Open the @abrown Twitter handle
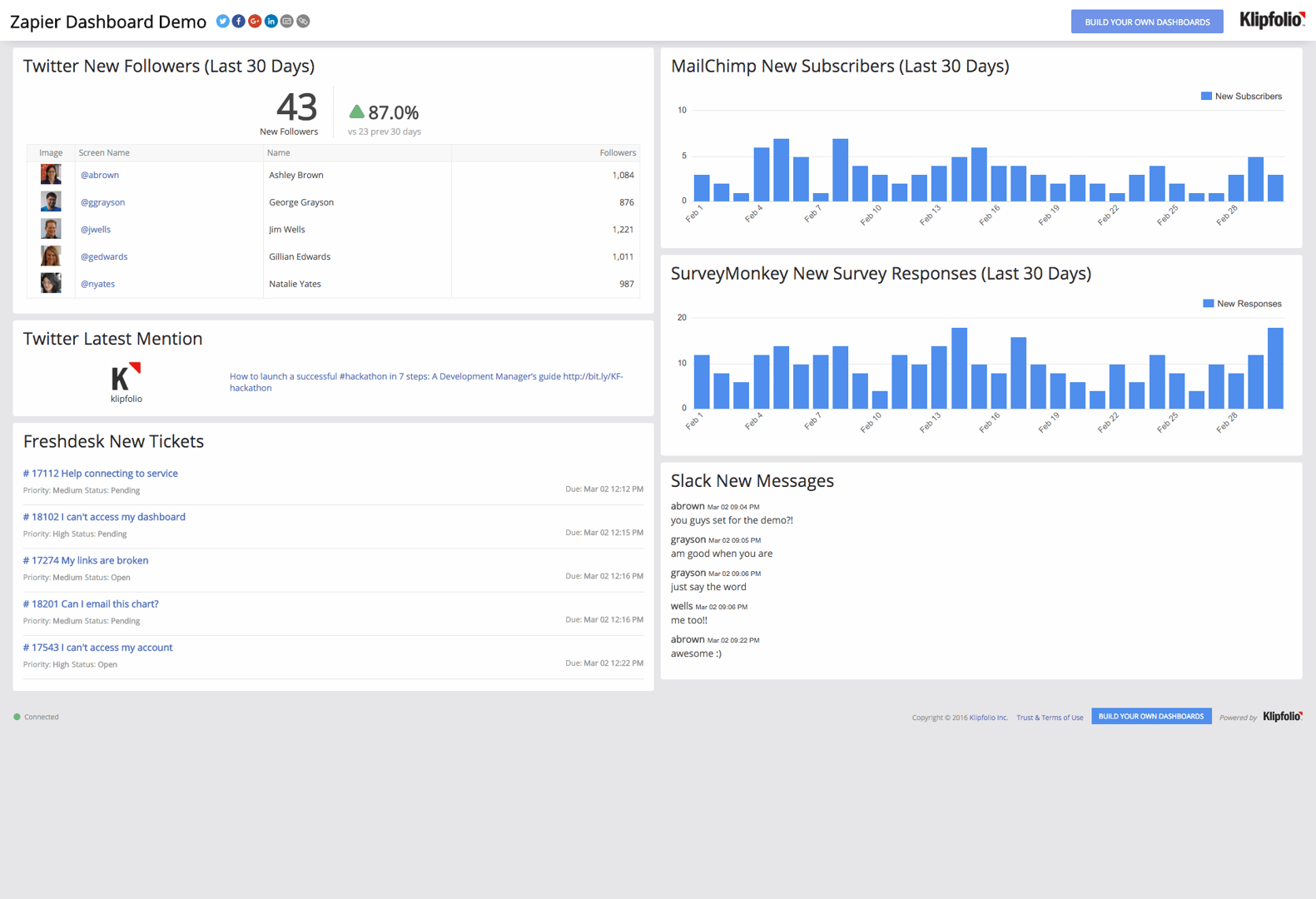Viewport: 1316px width, 899px height. (x=100, y=176)
